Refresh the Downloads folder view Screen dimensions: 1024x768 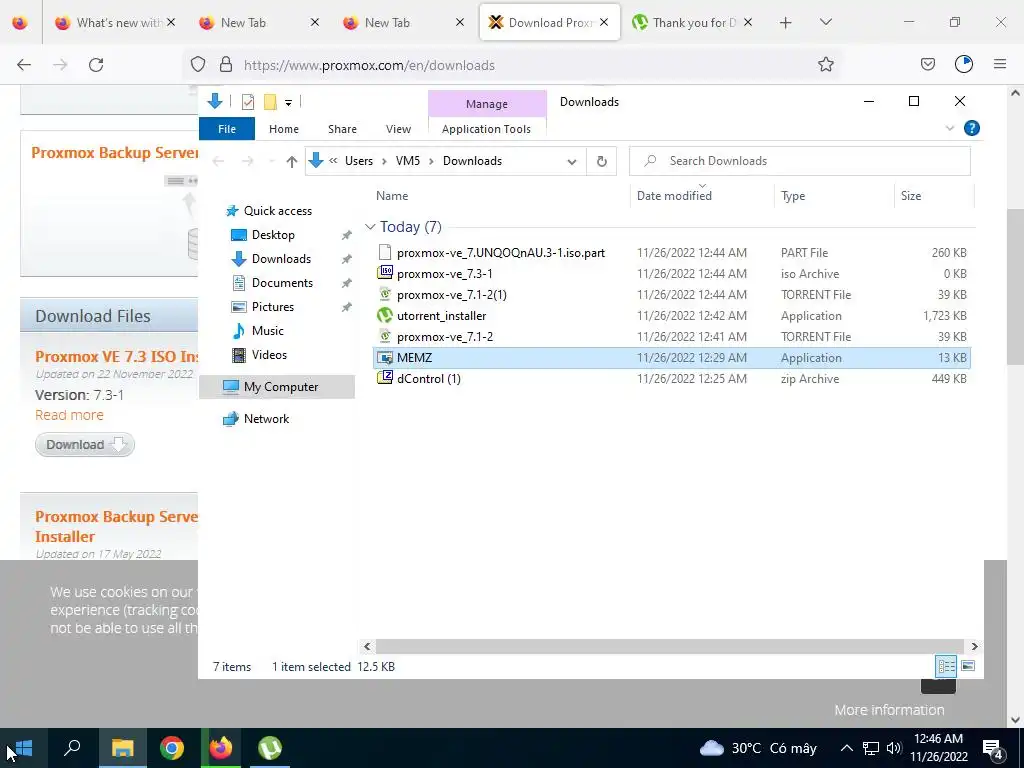pos(601,161)
